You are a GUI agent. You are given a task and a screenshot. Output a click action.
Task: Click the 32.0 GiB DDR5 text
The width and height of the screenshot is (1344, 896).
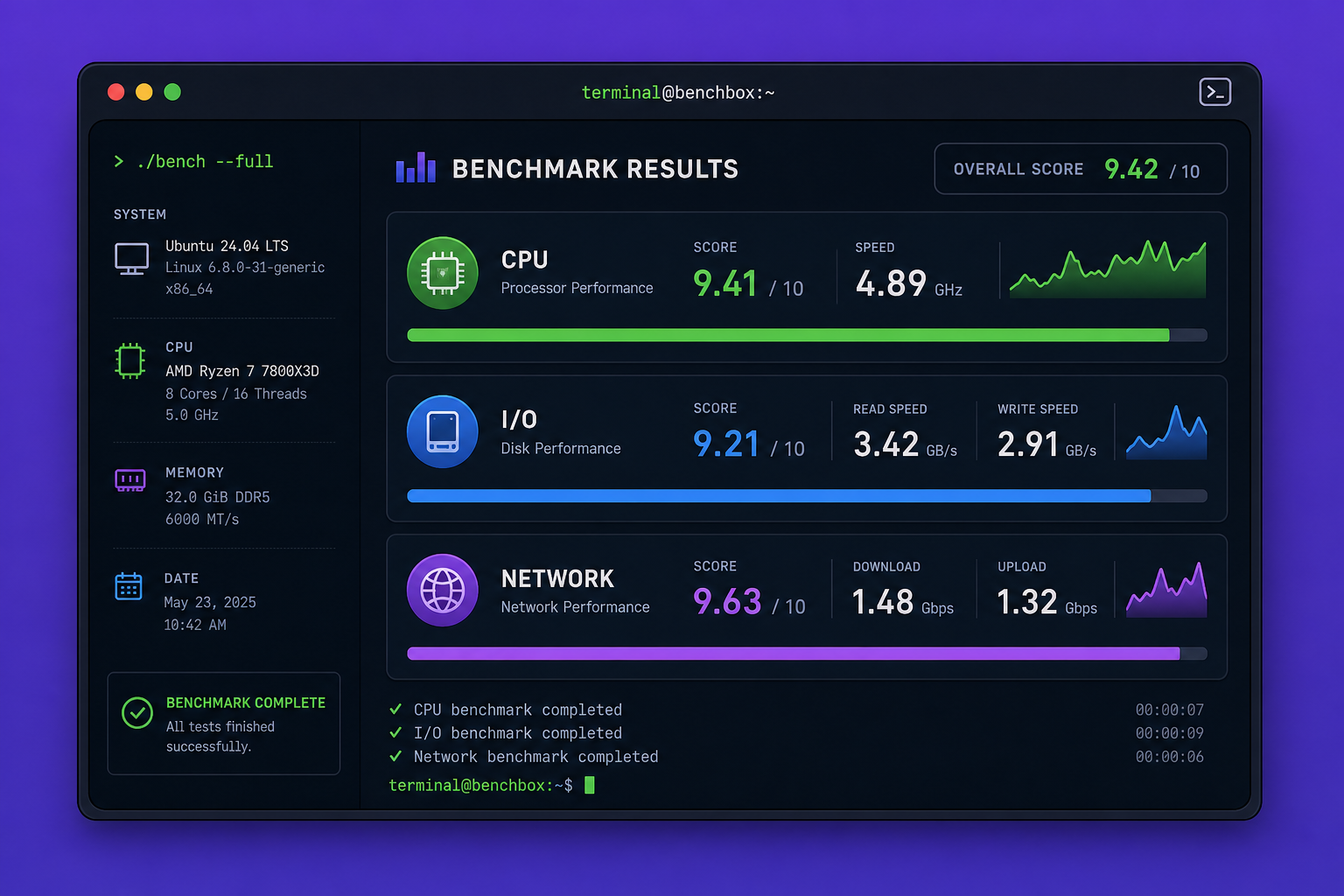click(x=218, y=497)
